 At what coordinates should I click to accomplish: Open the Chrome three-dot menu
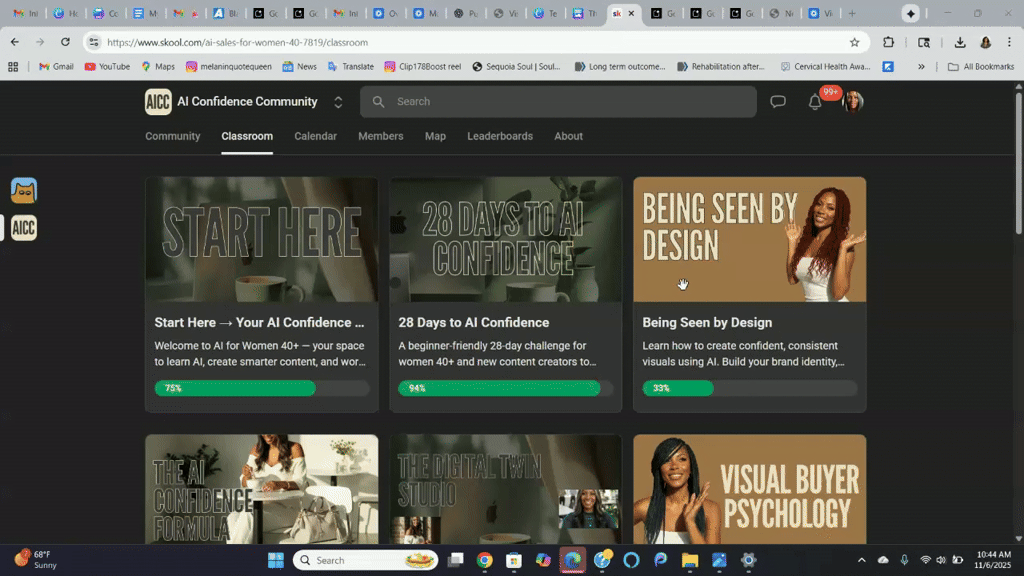pyautogui.click(x=1009, y=42)
